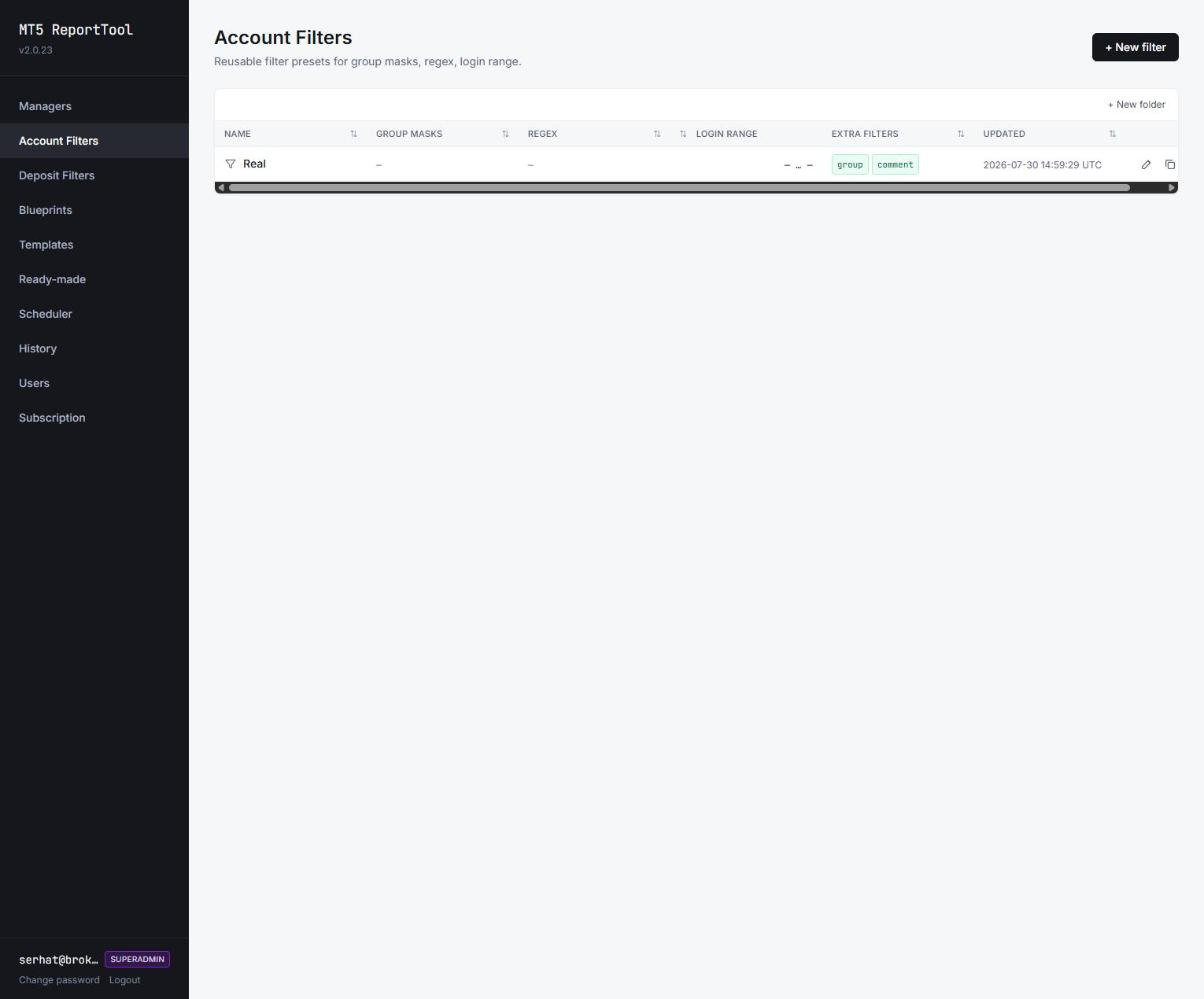Click the right arrow on the horizontal scrollbar
Screen dimensions: 1204x999
pos(1172,188)
